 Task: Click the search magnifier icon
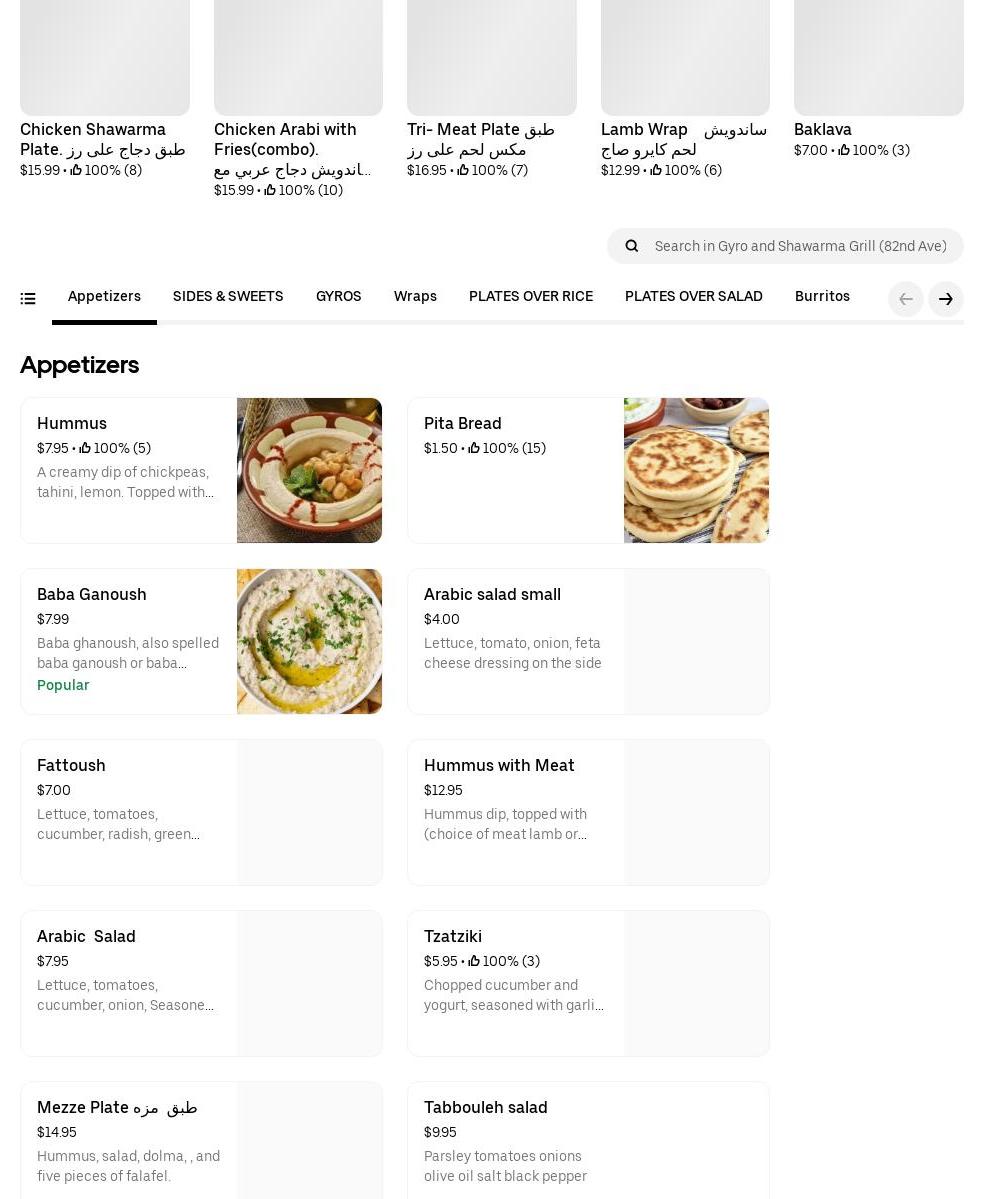point(632,246)
